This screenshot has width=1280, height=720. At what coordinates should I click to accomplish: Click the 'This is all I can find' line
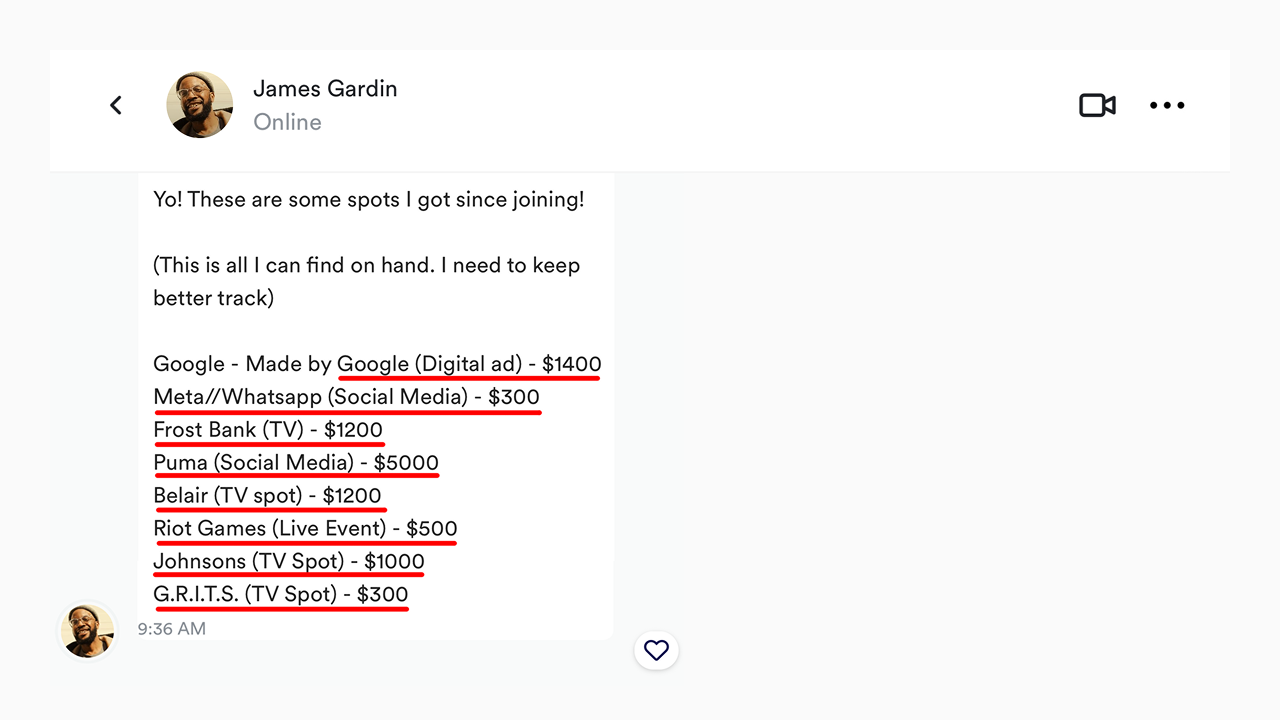point(366,266)
